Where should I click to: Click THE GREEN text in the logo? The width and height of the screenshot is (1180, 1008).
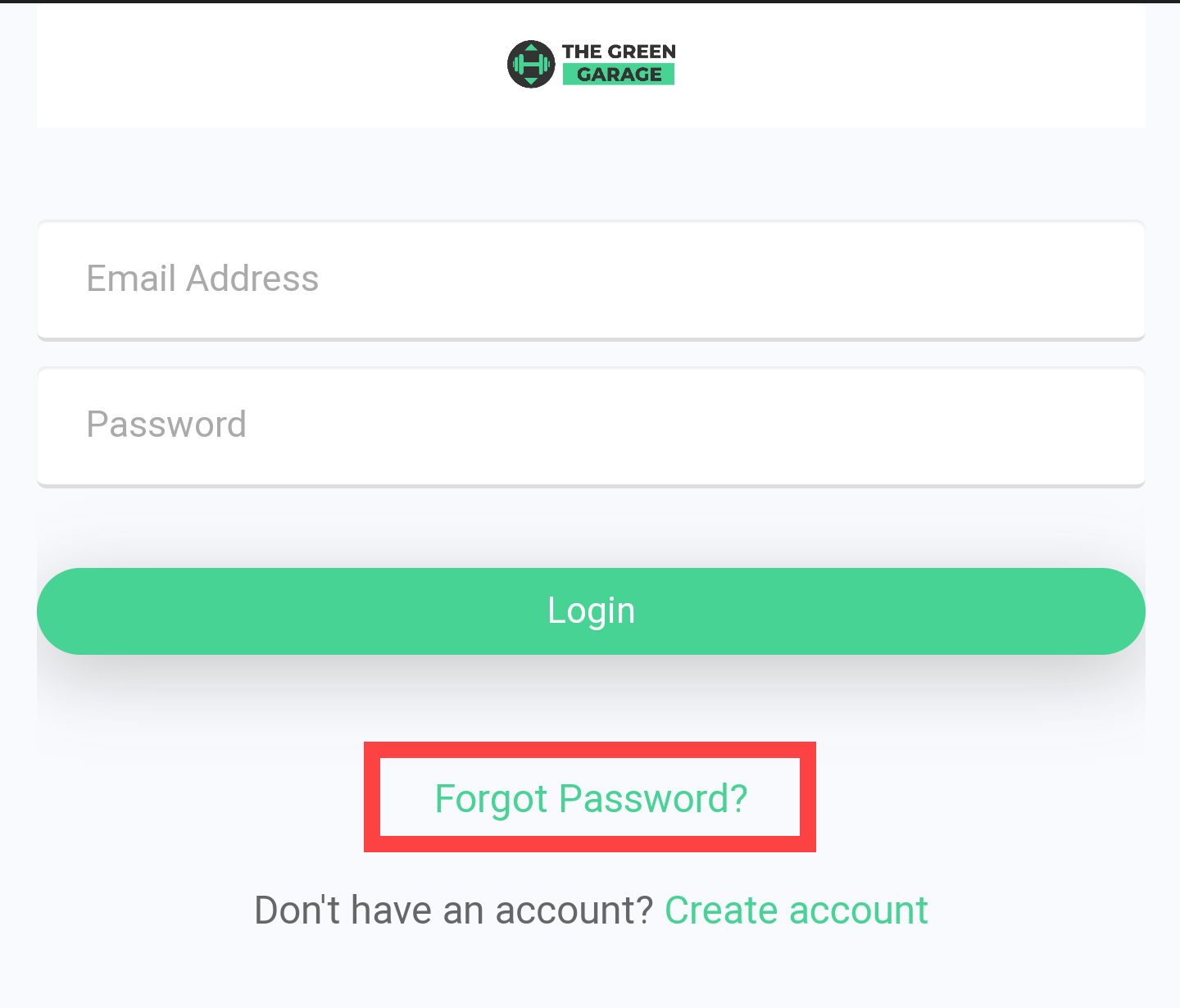point(619,52)
